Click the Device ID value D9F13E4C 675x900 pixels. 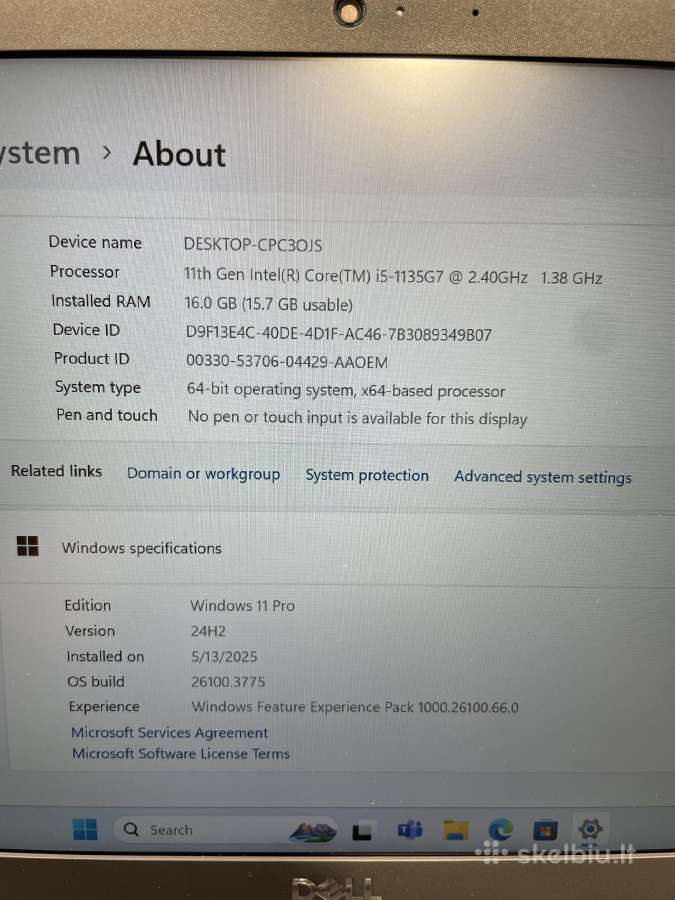pyautogui.click(x=339, y=333)
